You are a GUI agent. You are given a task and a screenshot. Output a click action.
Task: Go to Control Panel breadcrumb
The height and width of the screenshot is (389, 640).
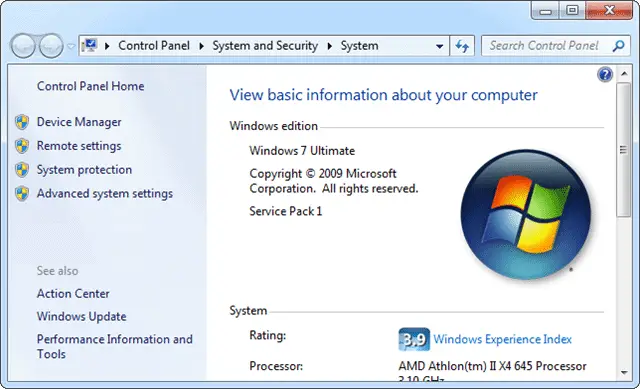click(154, 46)
